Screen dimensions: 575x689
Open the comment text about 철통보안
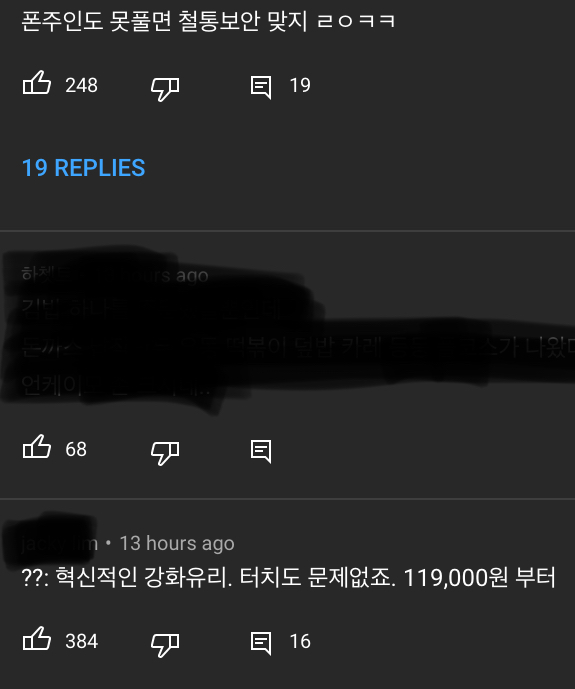(x=208, y=21)
